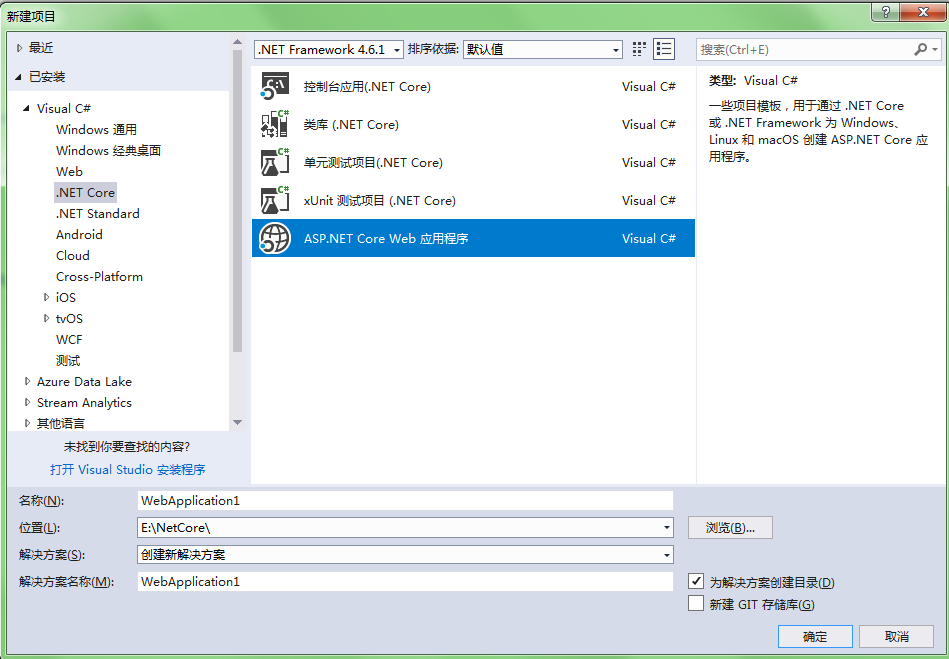Screen dimensions: 949x659
Task: Open the location path dropdown
Action: pos(667,528)
